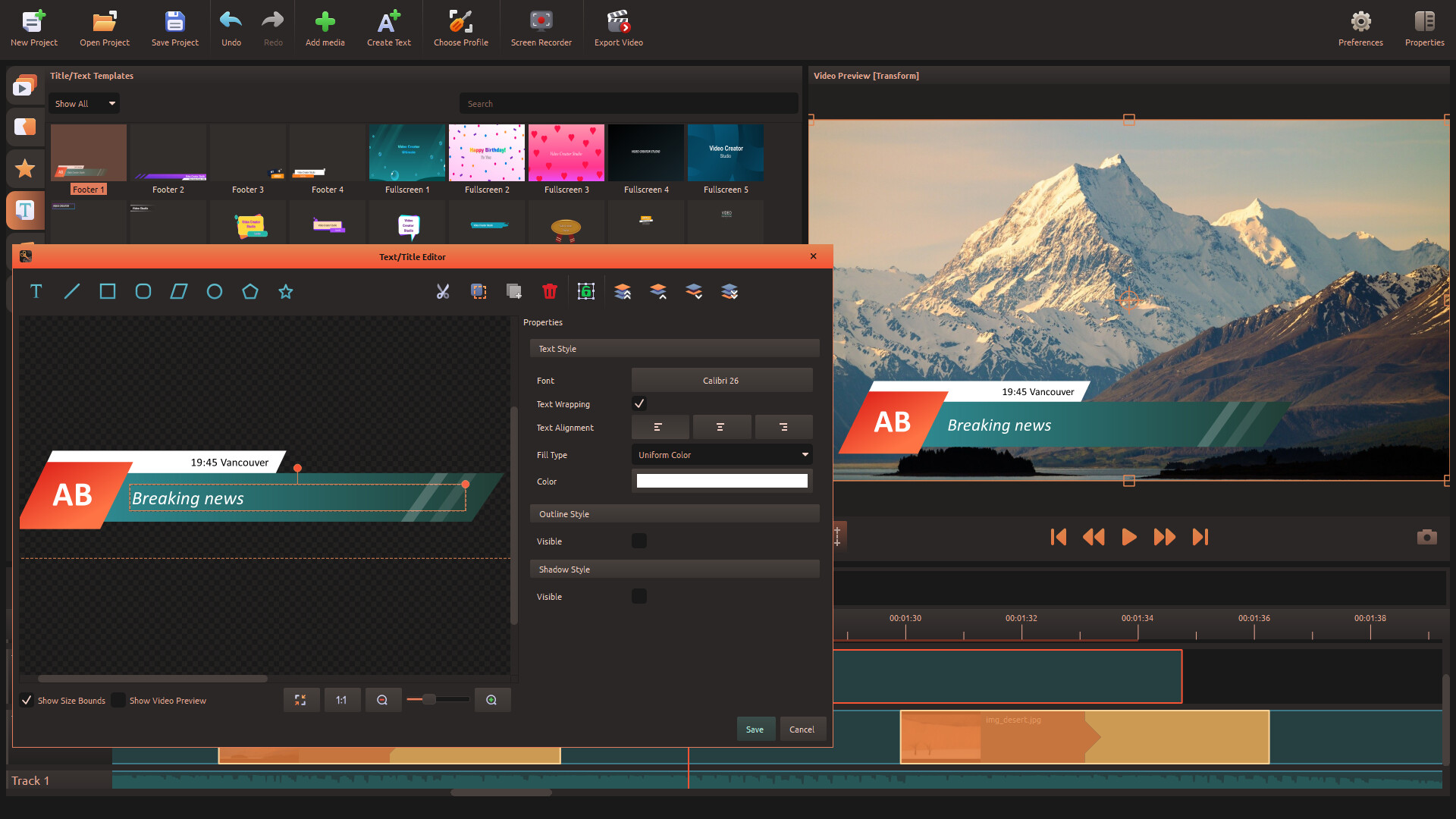The width and height of the screenshot is (1456, 819).
Task: Select the Star shape tool
Action: click(x=285, y=291)
